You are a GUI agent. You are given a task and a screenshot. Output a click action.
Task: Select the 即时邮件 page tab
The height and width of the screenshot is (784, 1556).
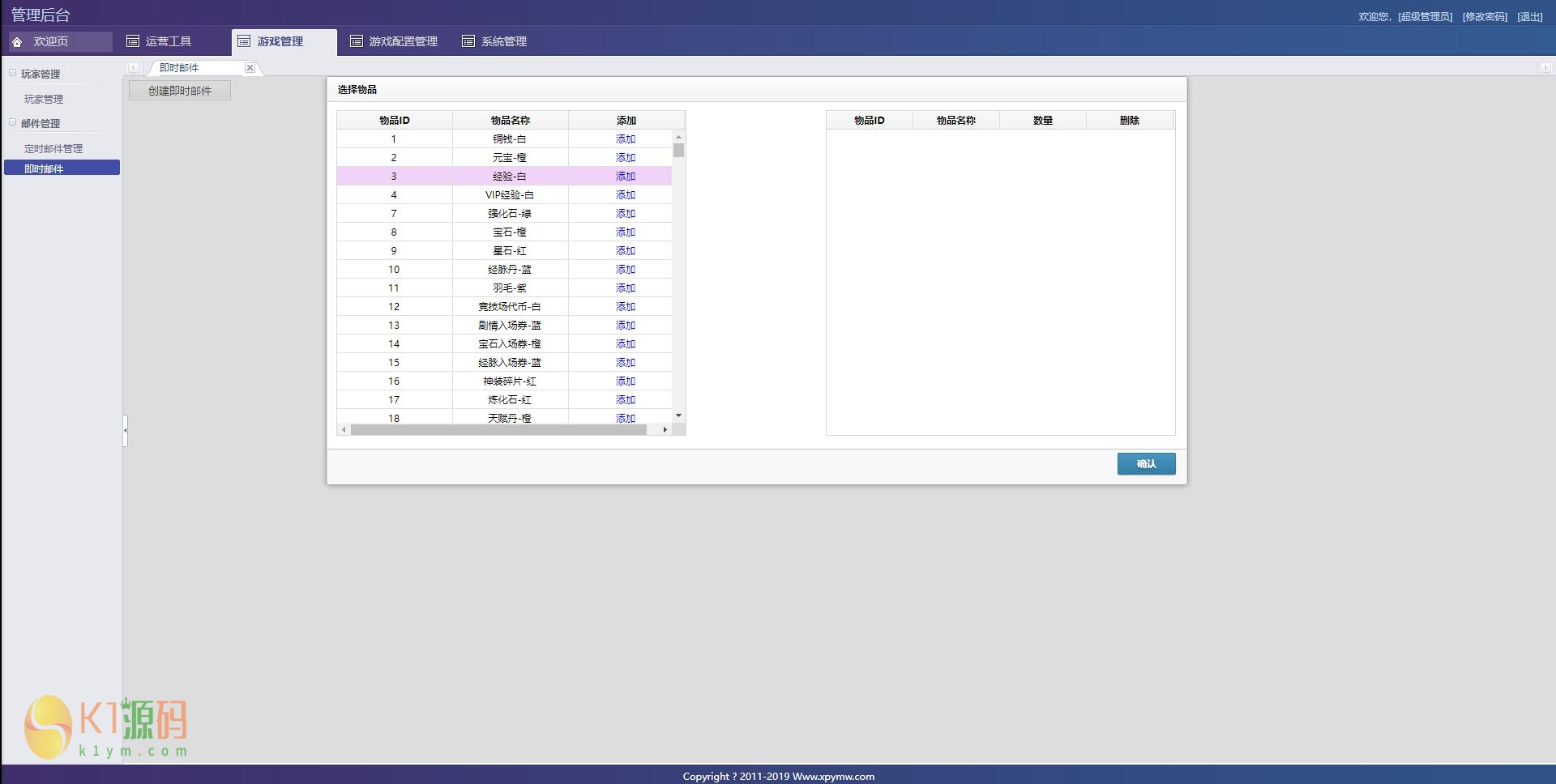point(179,68)
